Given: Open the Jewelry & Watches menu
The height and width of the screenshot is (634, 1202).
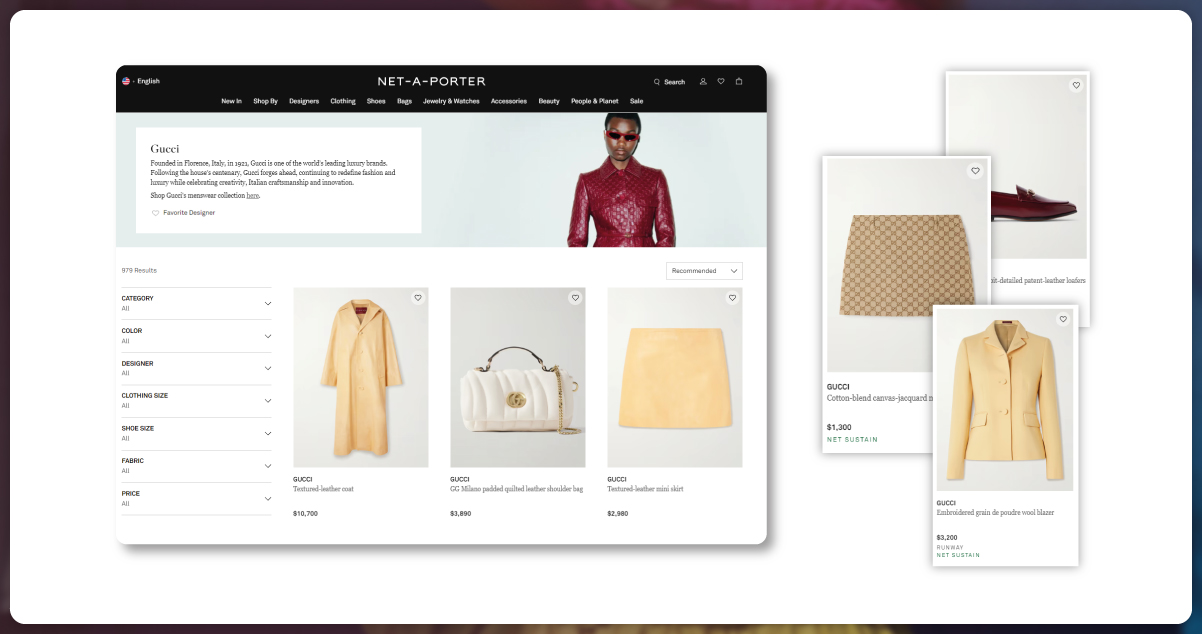Looking at the screenshot, I should [451, 101].
